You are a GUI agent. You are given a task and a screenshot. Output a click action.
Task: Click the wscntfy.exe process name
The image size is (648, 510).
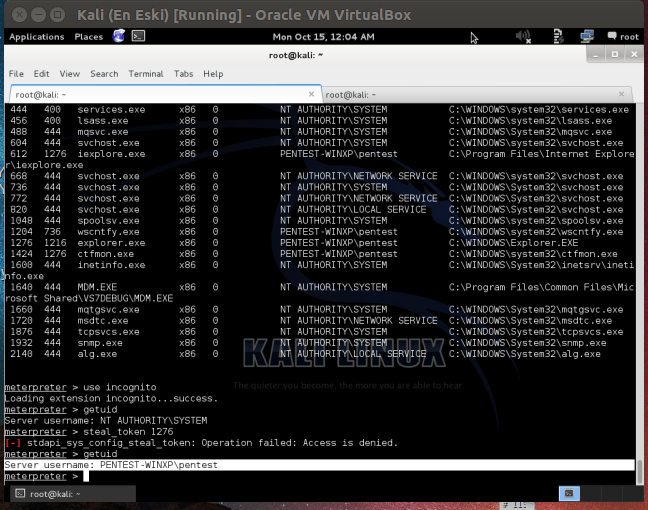(108, 231)
